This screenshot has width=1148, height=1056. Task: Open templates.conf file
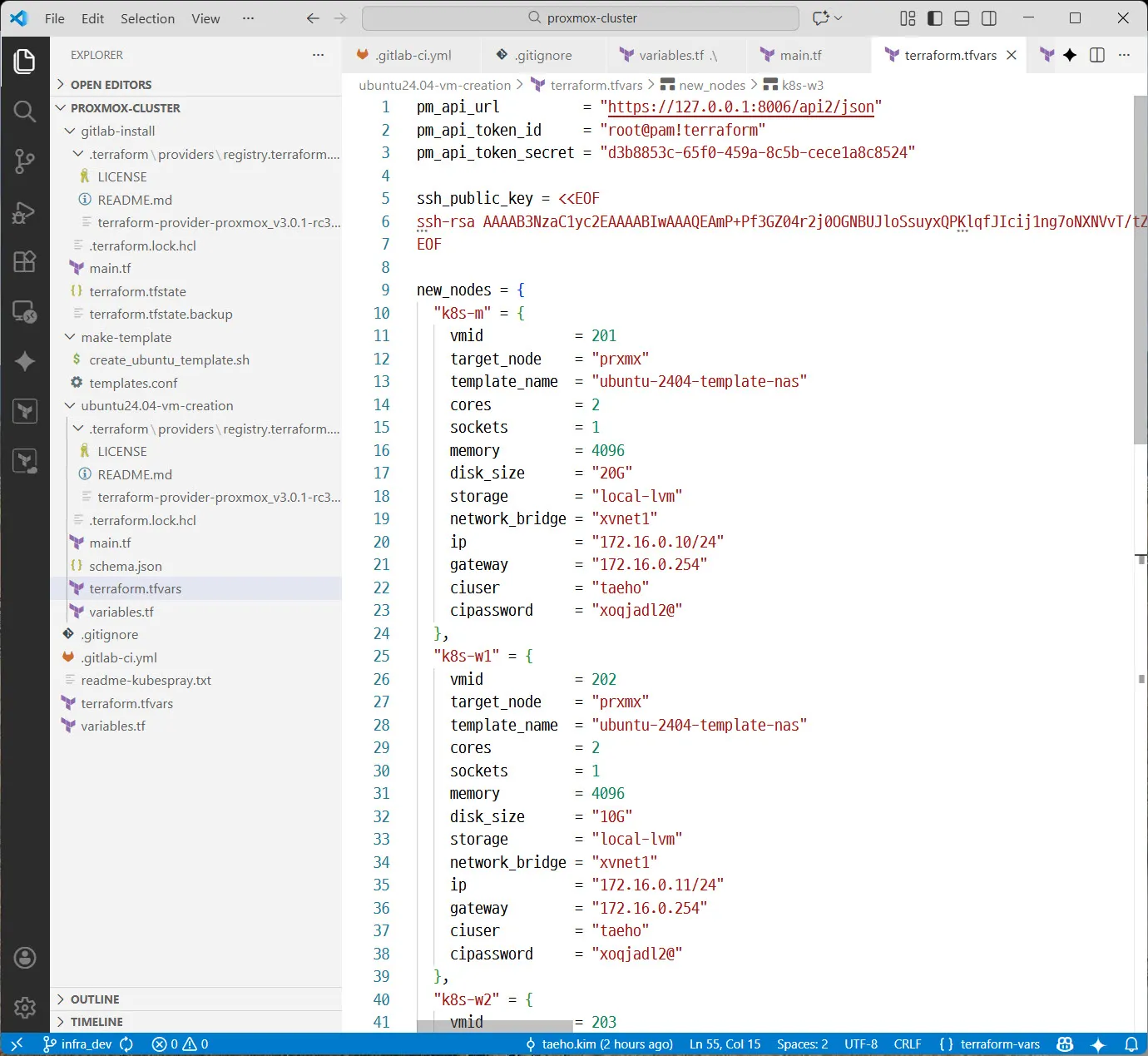(196, 383)
